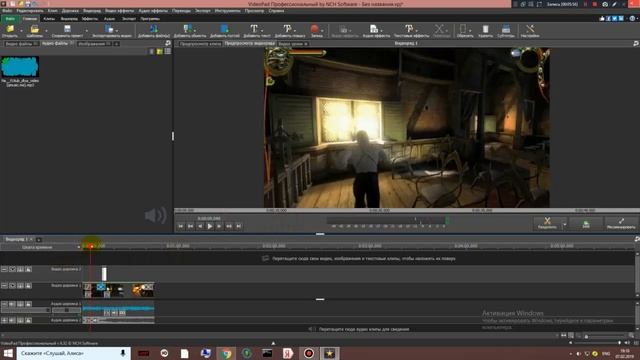
Task: Mute Аудио дорожка 1
Action: tap(12, 304)
